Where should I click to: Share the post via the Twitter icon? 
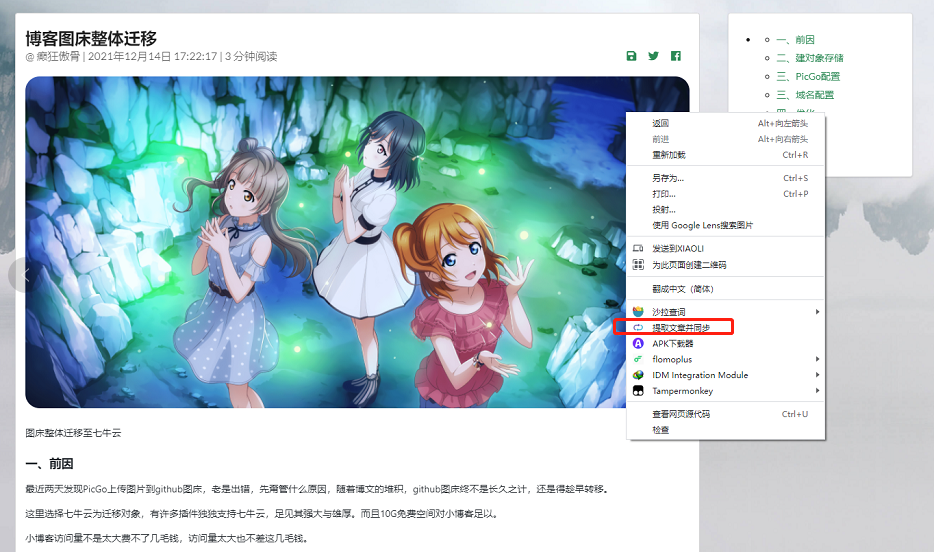point(653,56)
